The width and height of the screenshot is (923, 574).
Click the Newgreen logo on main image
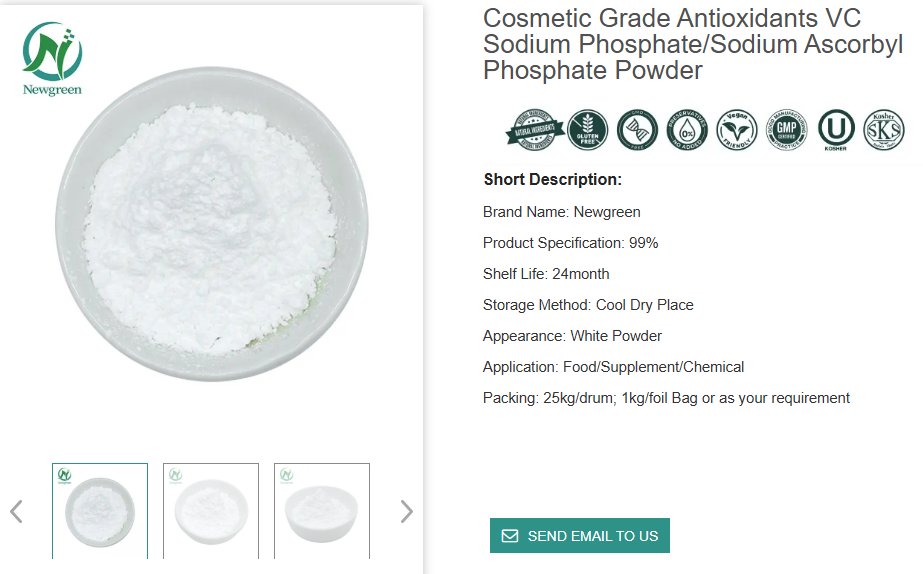pos(52,59)
